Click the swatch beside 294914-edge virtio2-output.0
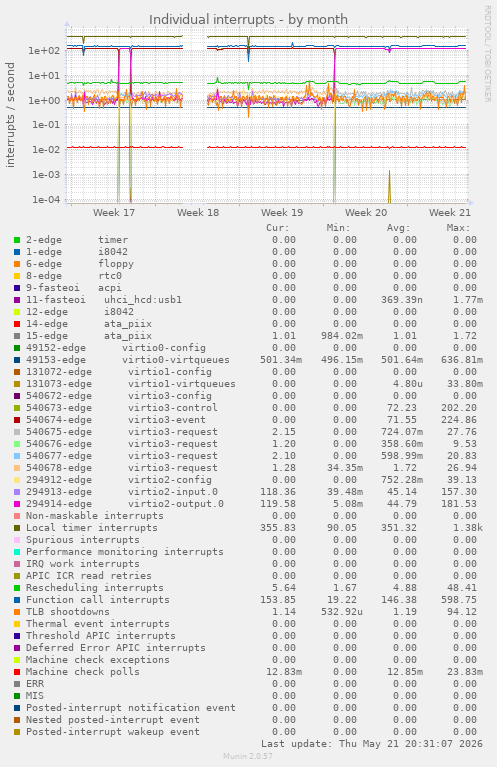The height and width of the screenshot is (767, 497). click(17, 504)
